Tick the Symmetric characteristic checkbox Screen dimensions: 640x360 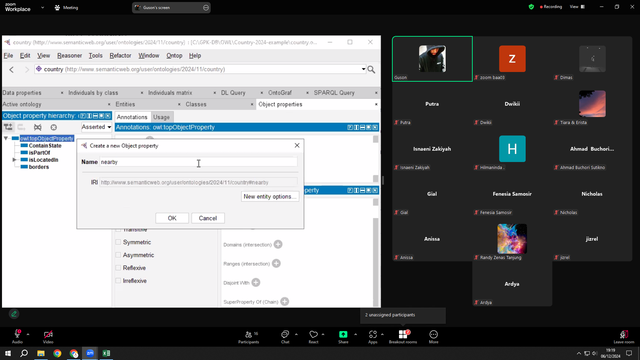(118, 242)
